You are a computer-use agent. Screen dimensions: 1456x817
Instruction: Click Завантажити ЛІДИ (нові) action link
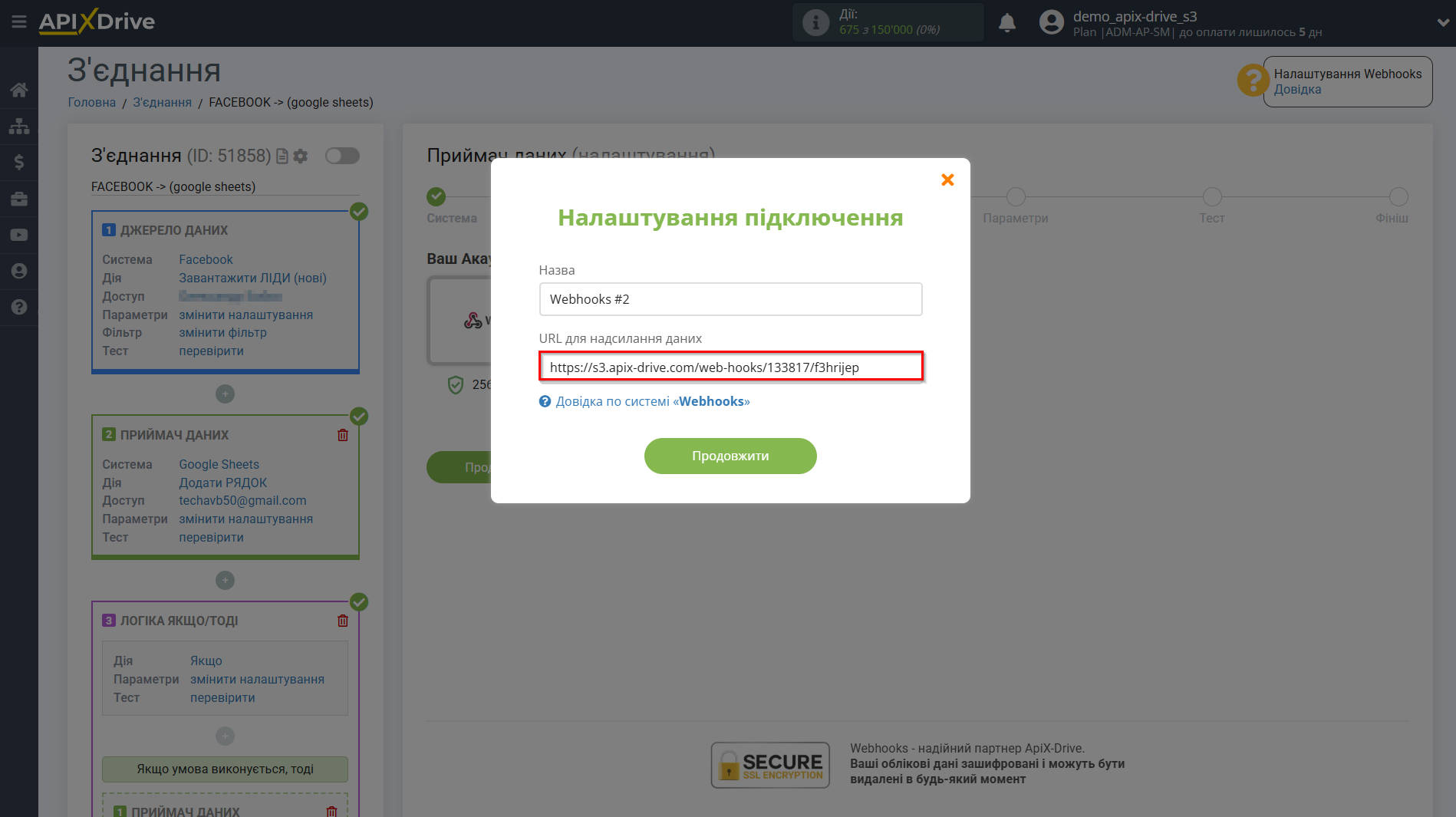[252, 278]
